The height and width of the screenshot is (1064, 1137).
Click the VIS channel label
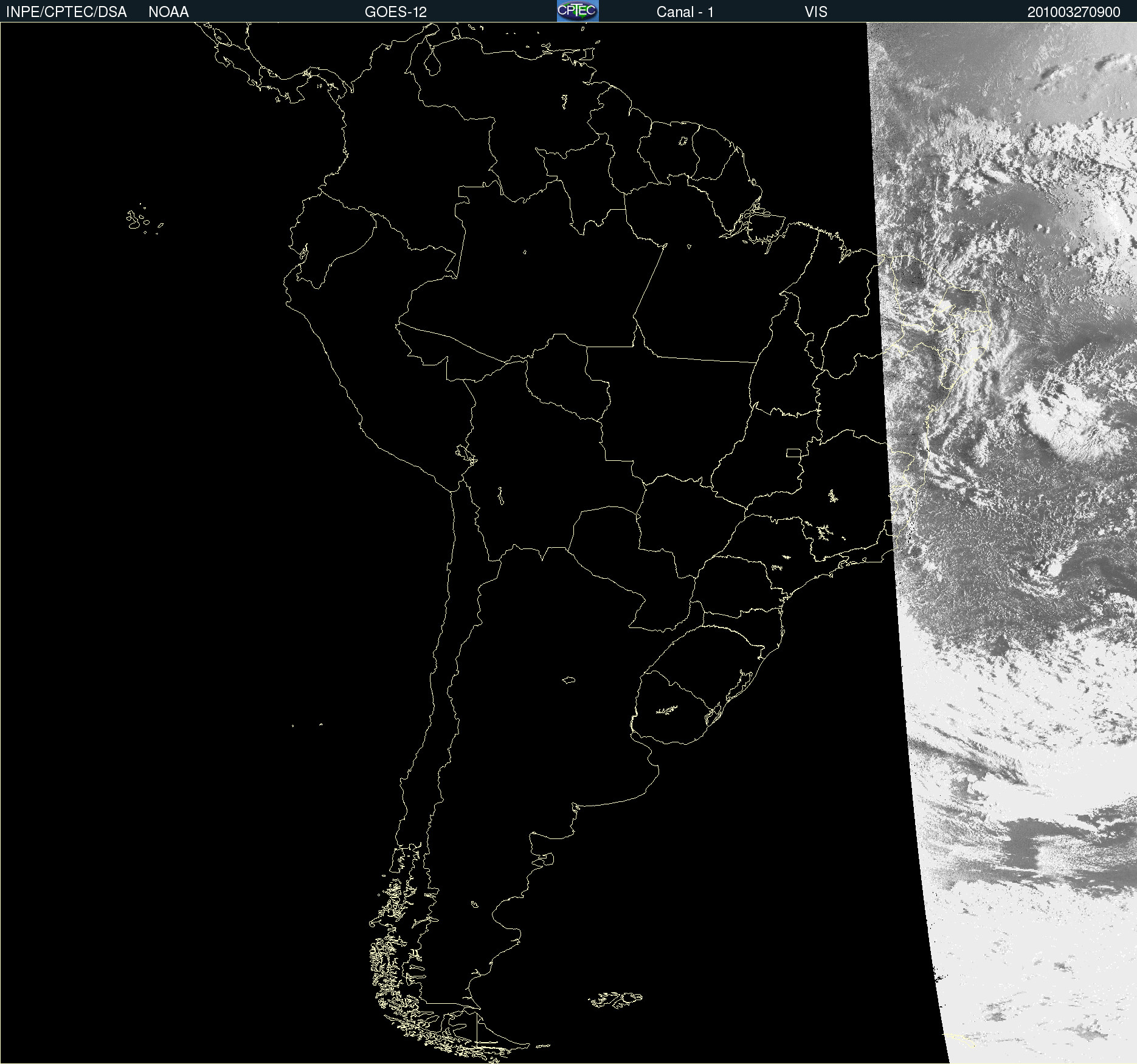[816, 12]
